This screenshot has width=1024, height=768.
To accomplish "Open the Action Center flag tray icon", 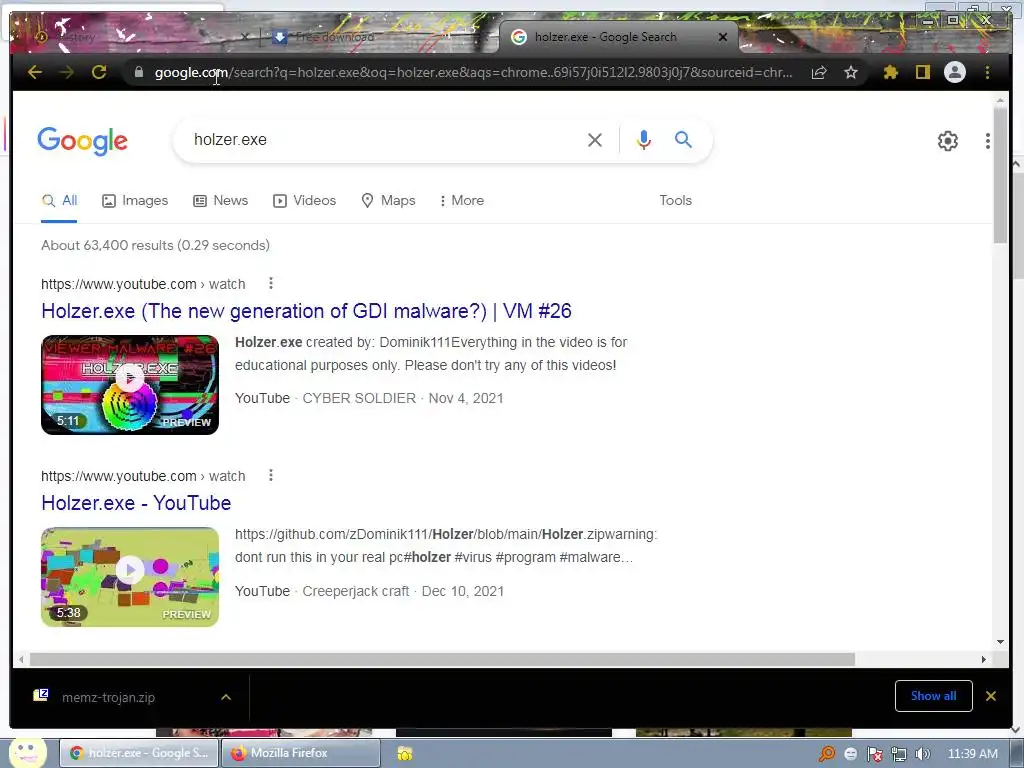I will pyautogui.click(x=874, y=754).
